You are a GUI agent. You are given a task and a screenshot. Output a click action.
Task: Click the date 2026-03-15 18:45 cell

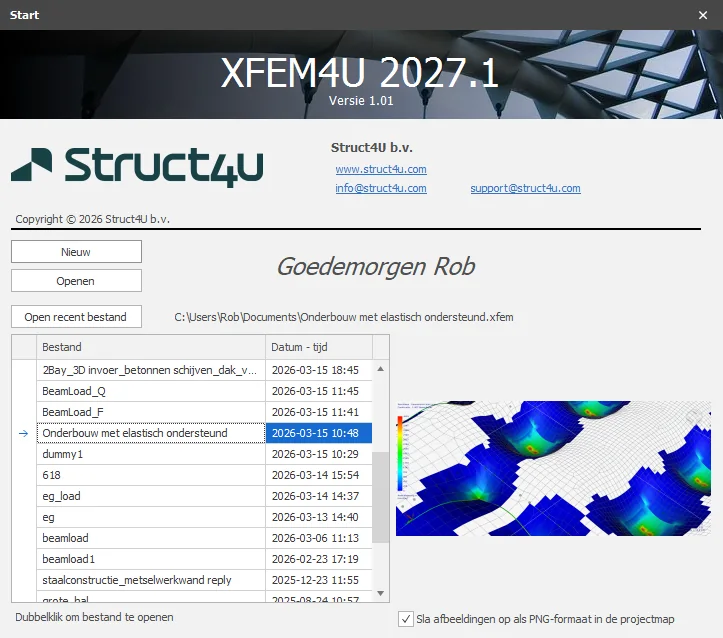319,370
